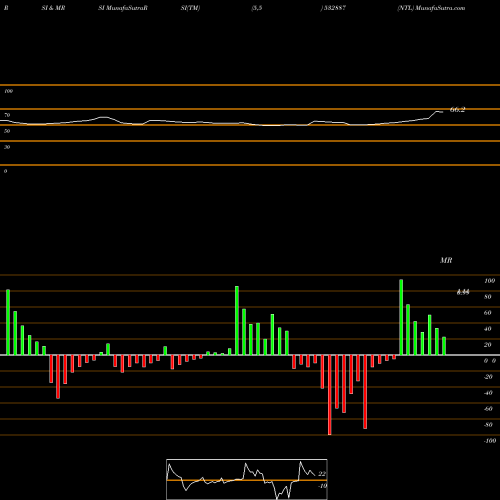Click the longest red bar reaching -100
Screen dimensions: 500x500
click(330, 395)
